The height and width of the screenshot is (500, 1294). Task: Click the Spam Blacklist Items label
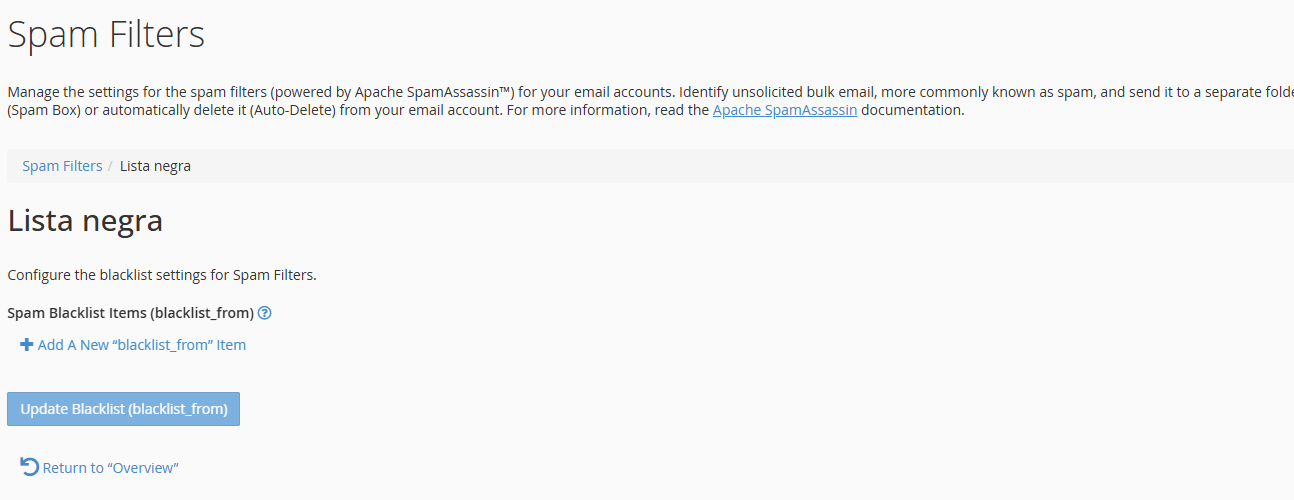click(130, 313)
